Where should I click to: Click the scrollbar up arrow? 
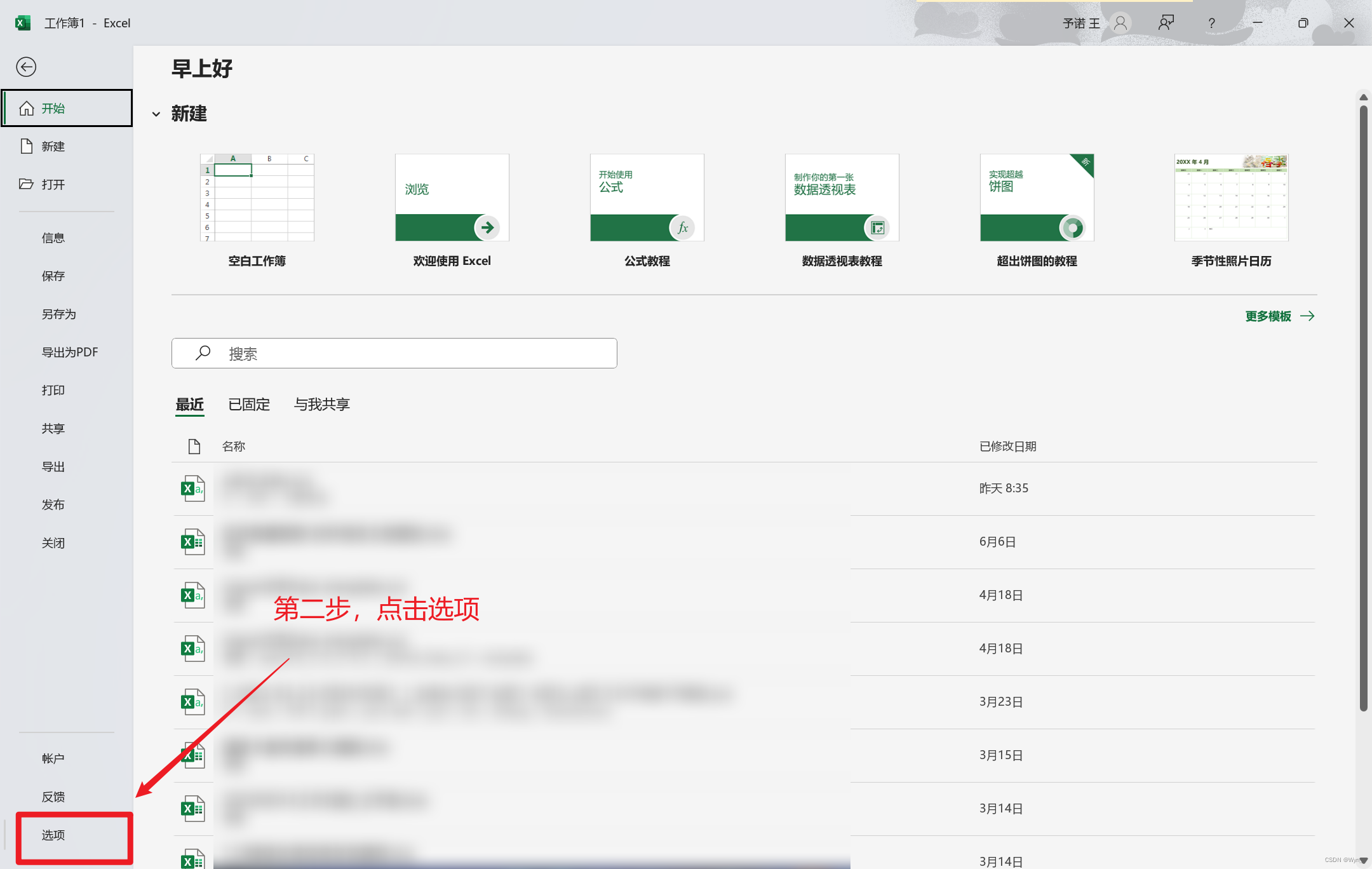[x=1363, y=98]
